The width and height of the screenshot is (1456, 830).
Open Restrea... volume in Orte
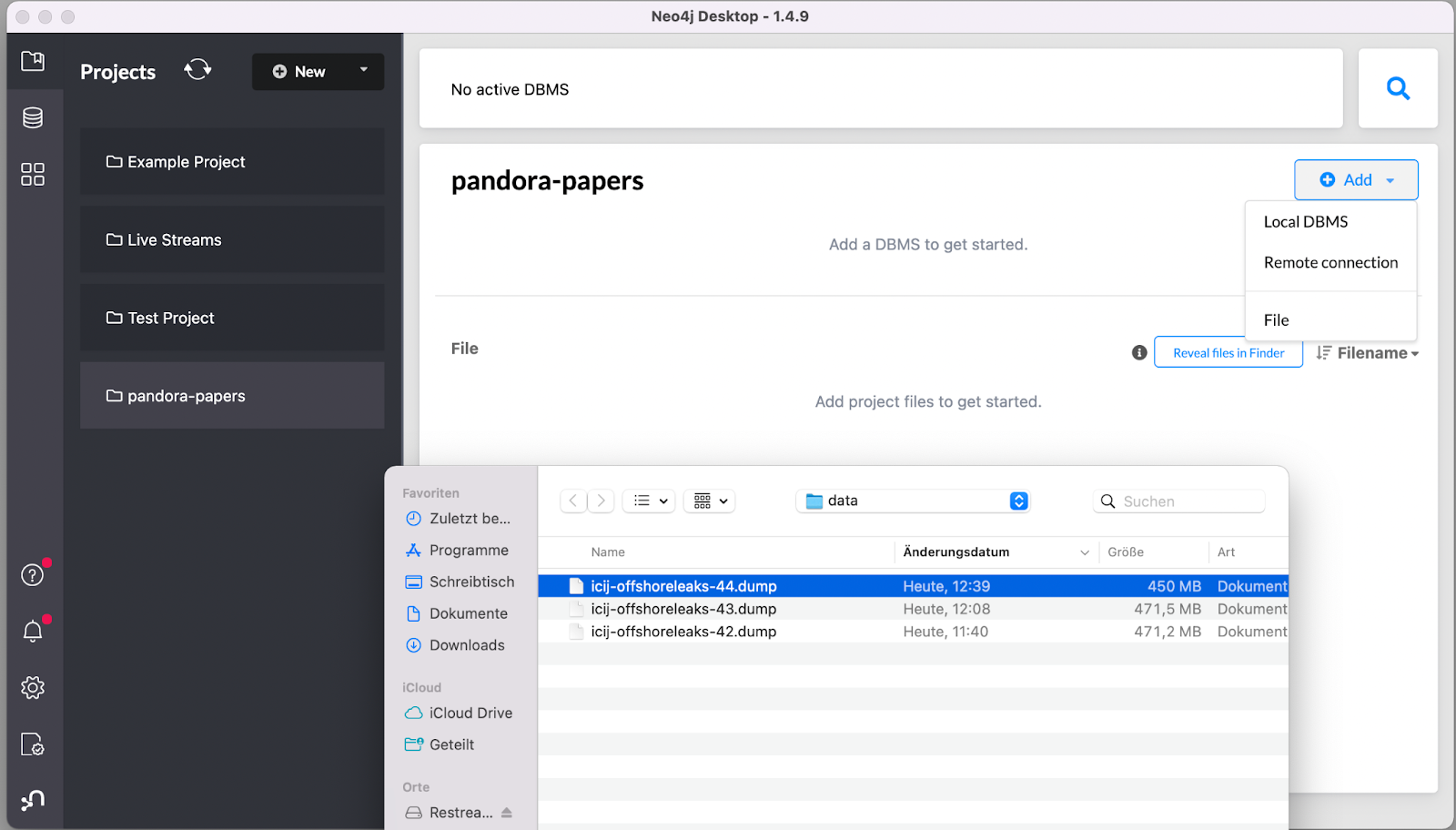pyautogui.click(x=449, y=813)
